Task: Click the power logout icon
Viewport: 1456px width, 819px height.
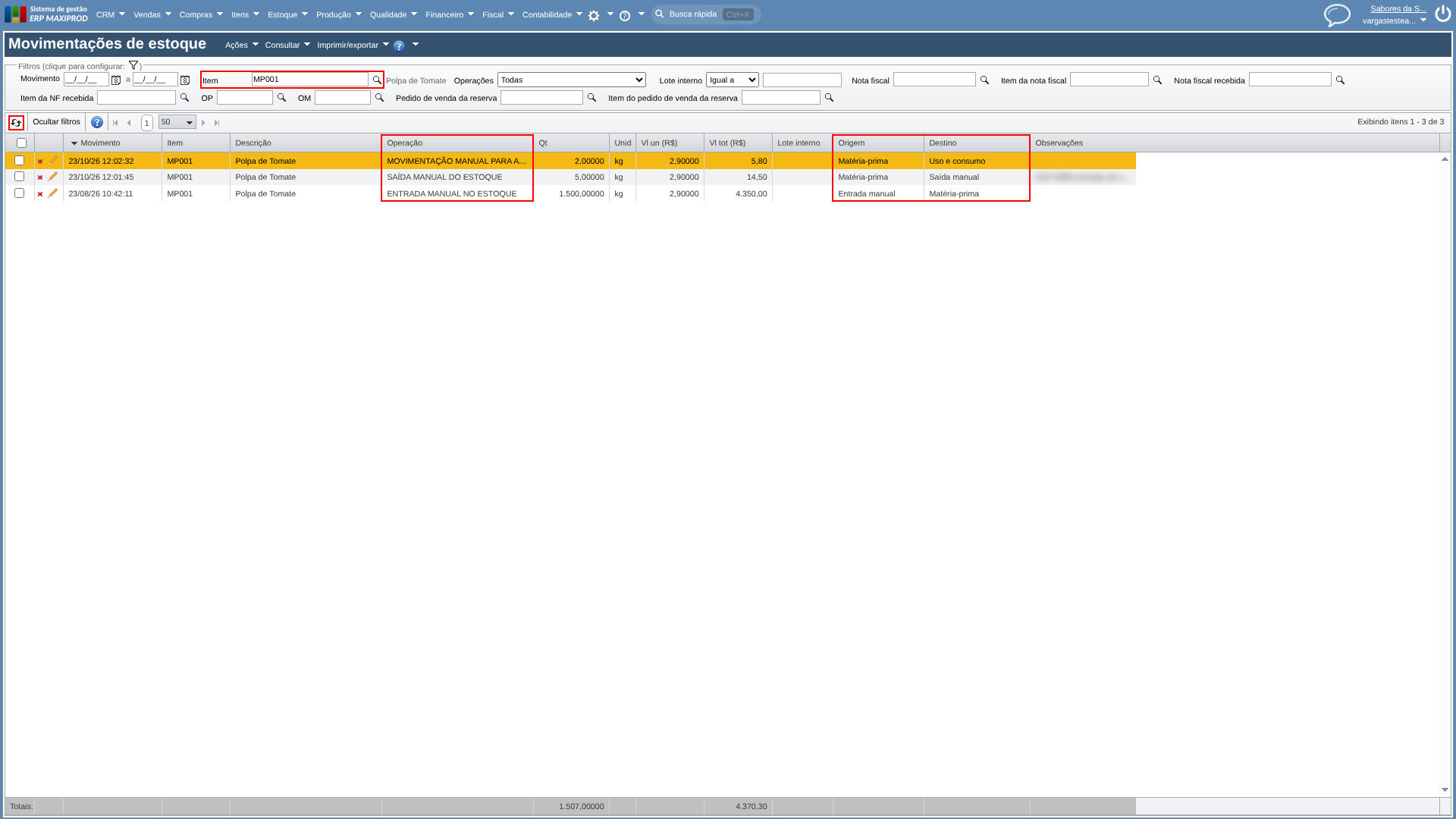Action: click(x=1442, y=14)
